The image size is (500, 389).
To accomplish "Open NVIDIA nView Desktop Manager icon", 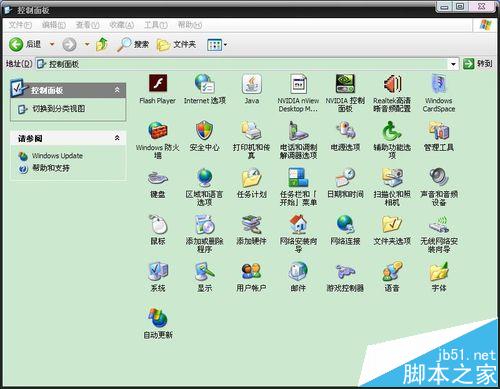I will 298,83.
